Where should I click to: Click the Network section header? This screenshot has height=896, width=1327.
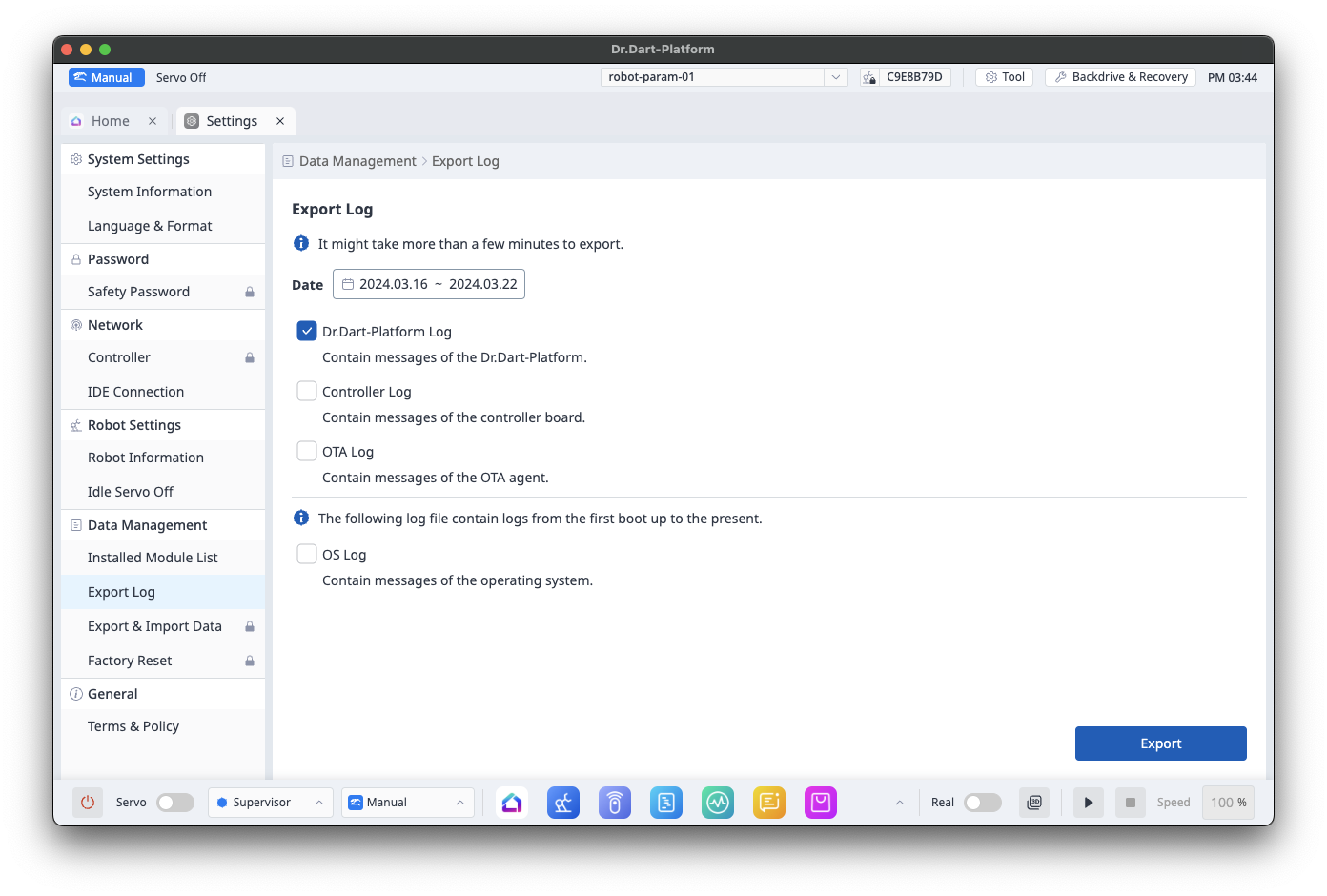(163, 325)
